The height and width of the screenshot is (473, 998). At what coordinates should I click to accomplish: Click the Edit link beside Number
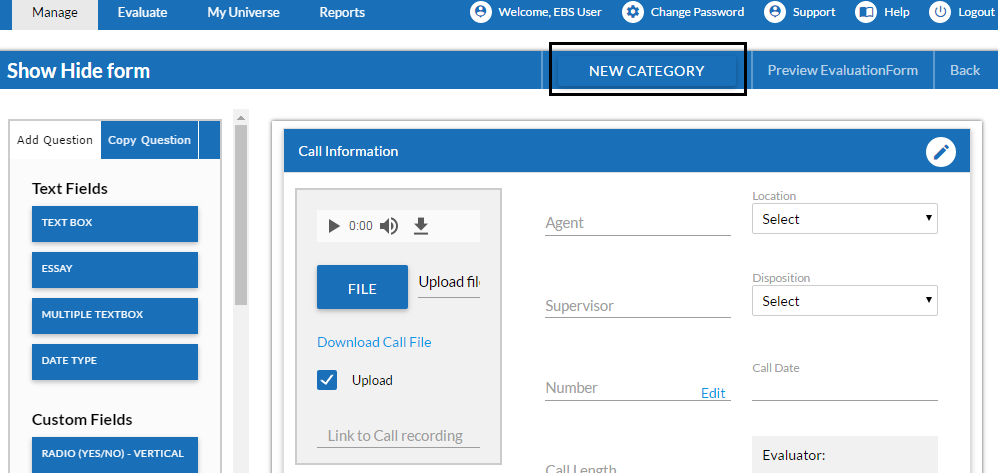(x=713, y=393)
